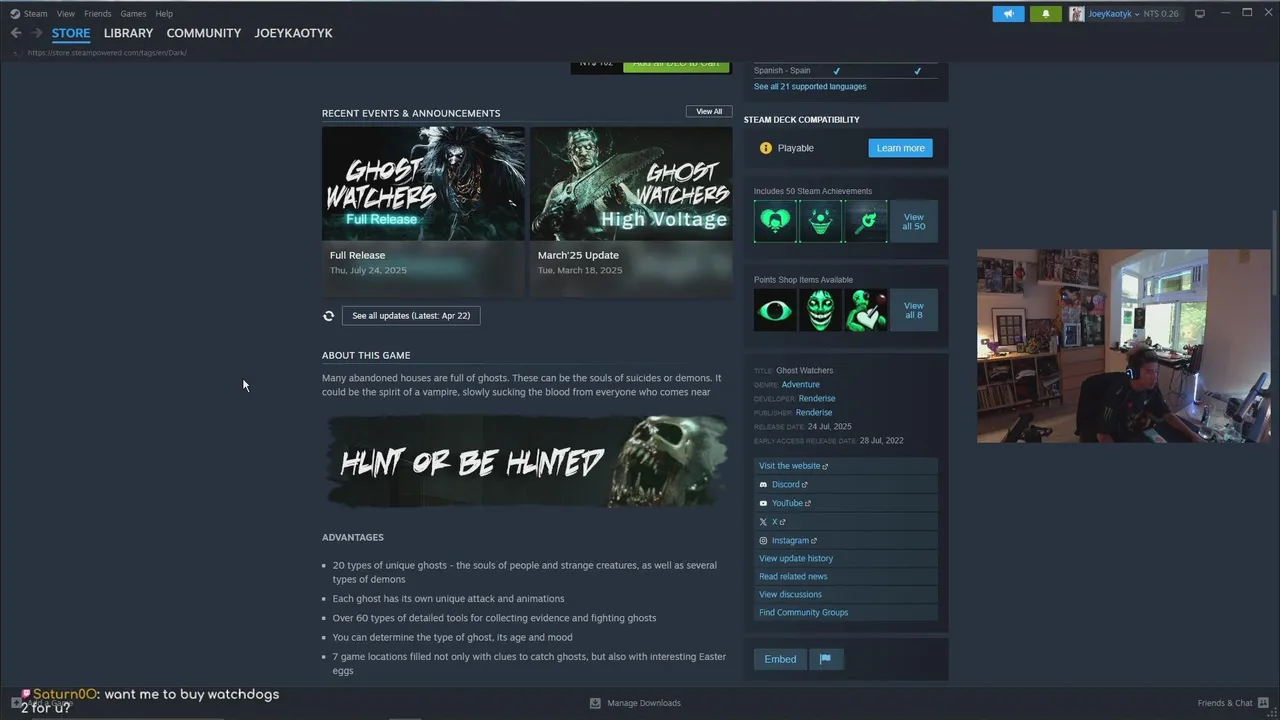Image resolution: width=1280 pixels, height=720 pixels.
Task: Open Manage Downloads
Action: tap(635, 703)
